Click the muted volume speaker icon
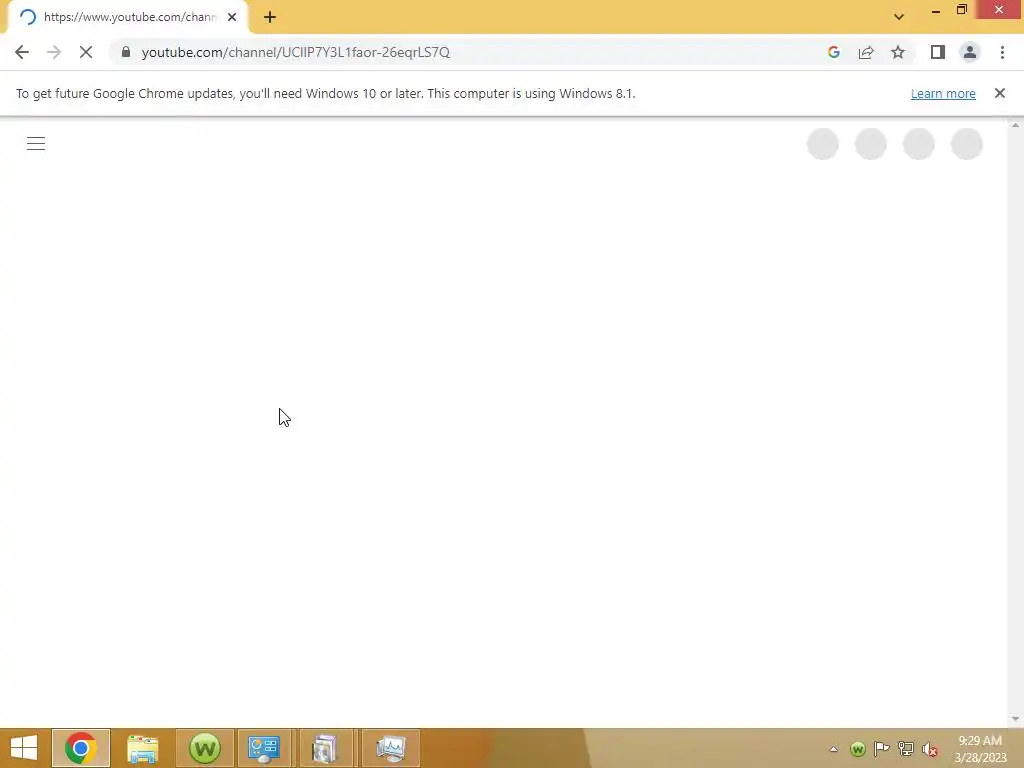Screen dimensions: 1024x768 pos(930,749)
